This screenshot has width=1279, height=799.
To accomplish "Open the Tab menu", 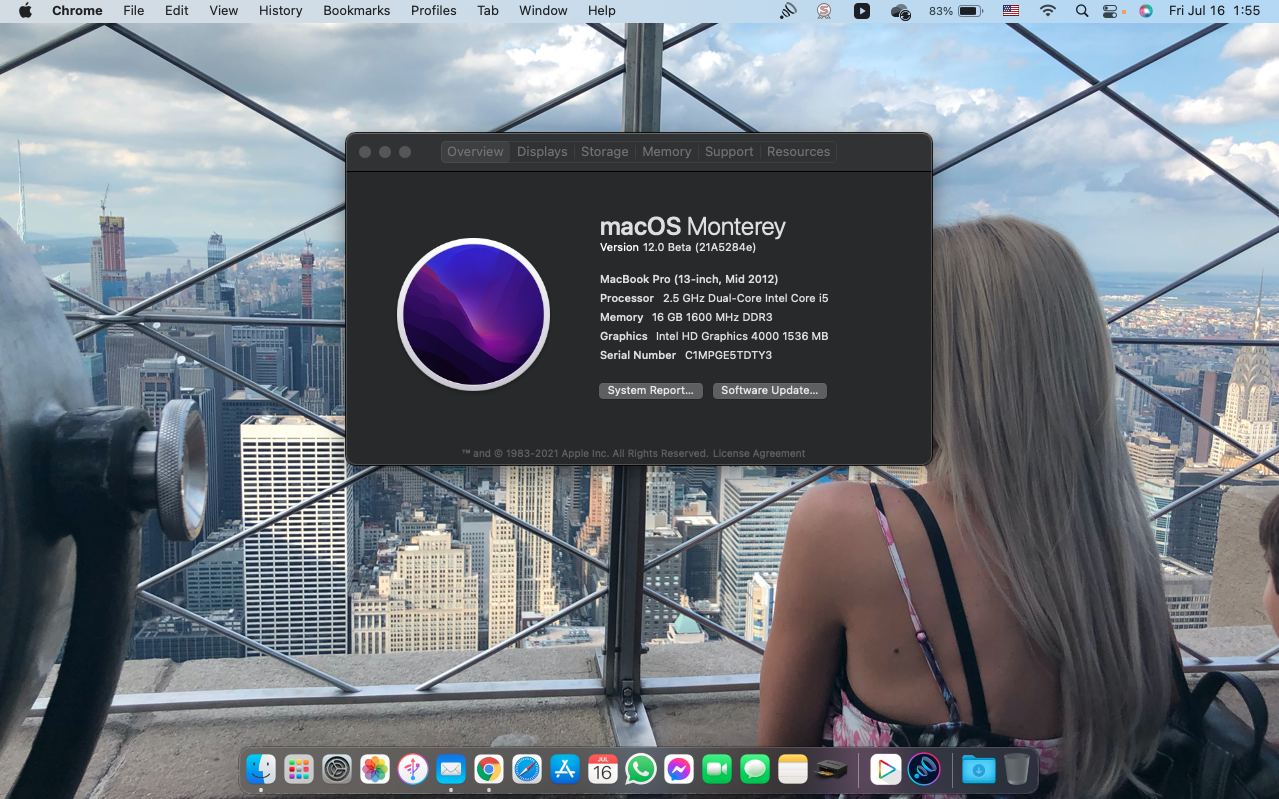I will [x=488, y=10].
